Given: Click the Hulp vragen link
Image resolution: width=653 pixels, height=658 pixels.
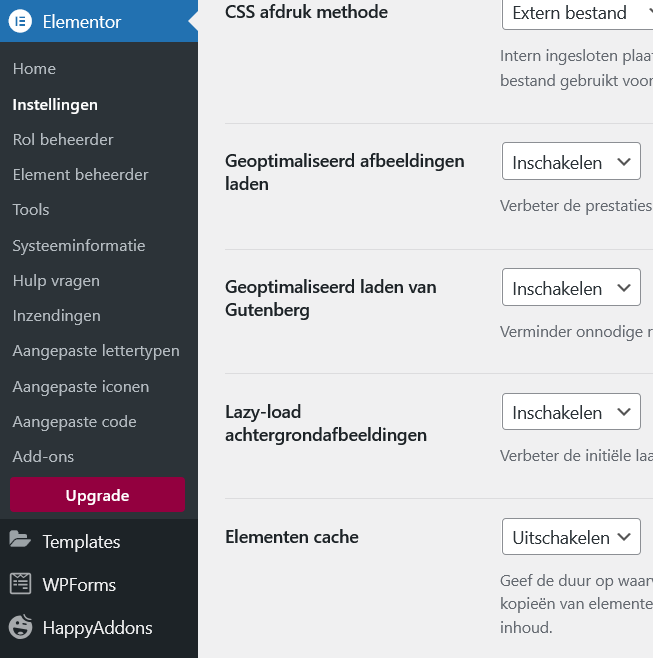Looking at the screenshot, I should click(x=56, y=281).
